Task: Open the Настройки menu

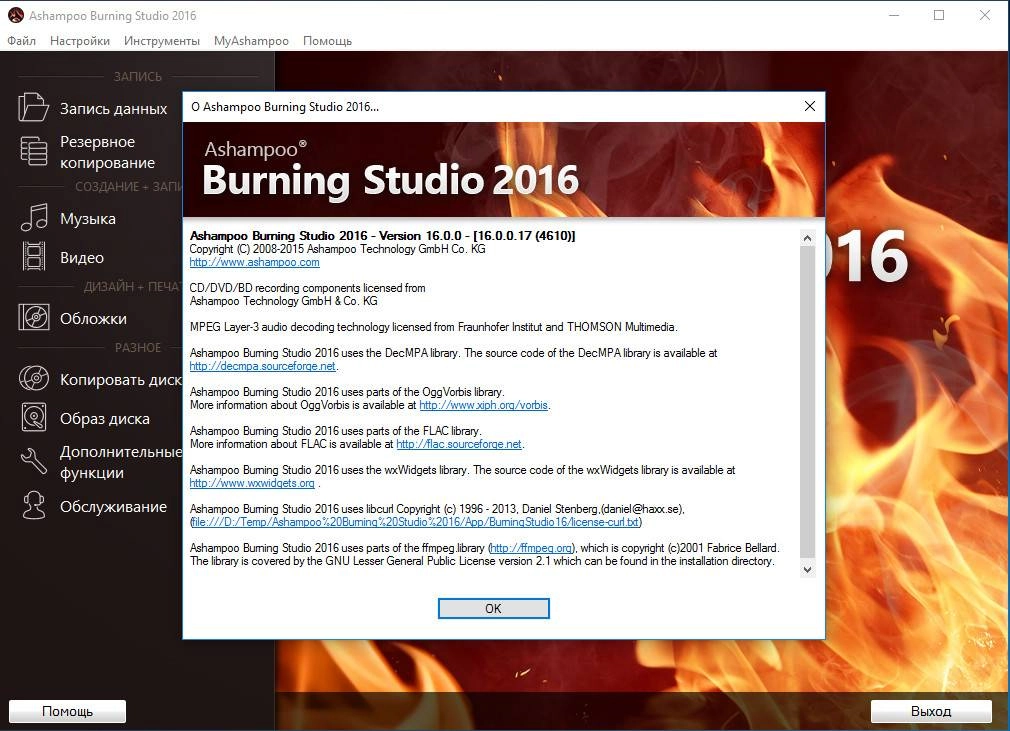Action: click(80, 41)
